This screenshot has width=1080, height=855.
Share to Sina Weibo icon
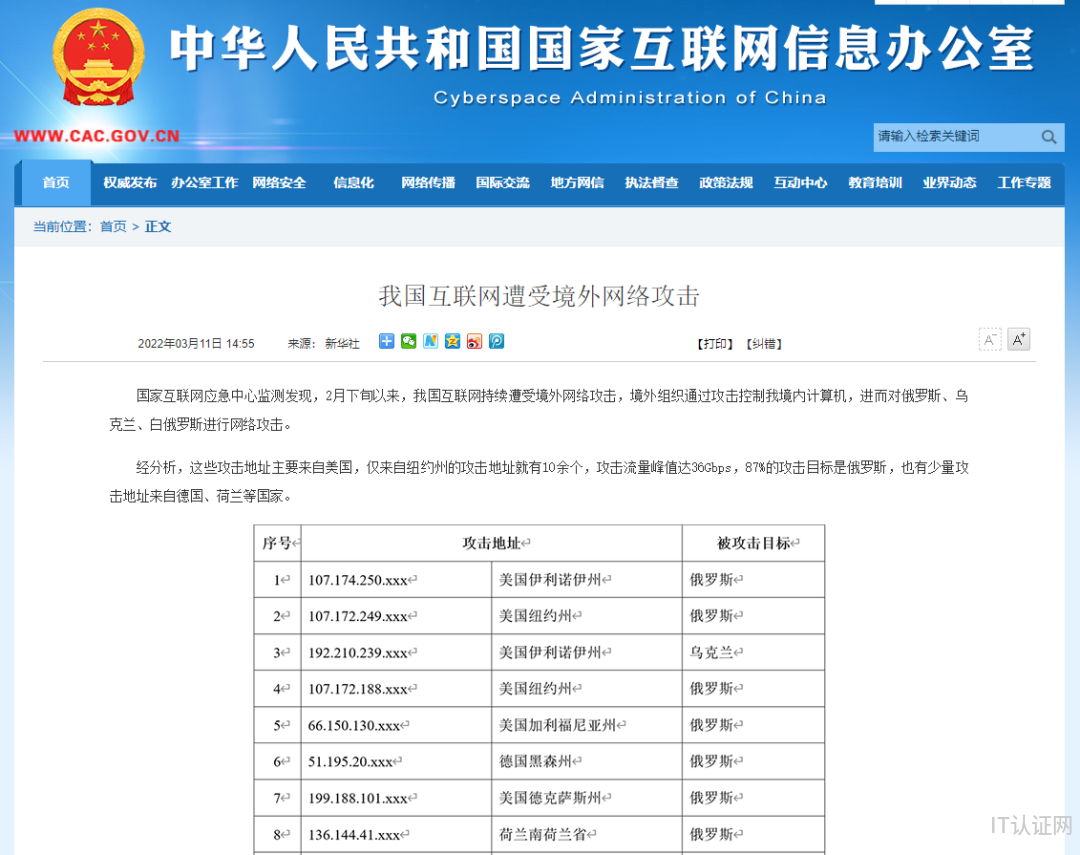point(474,342)
